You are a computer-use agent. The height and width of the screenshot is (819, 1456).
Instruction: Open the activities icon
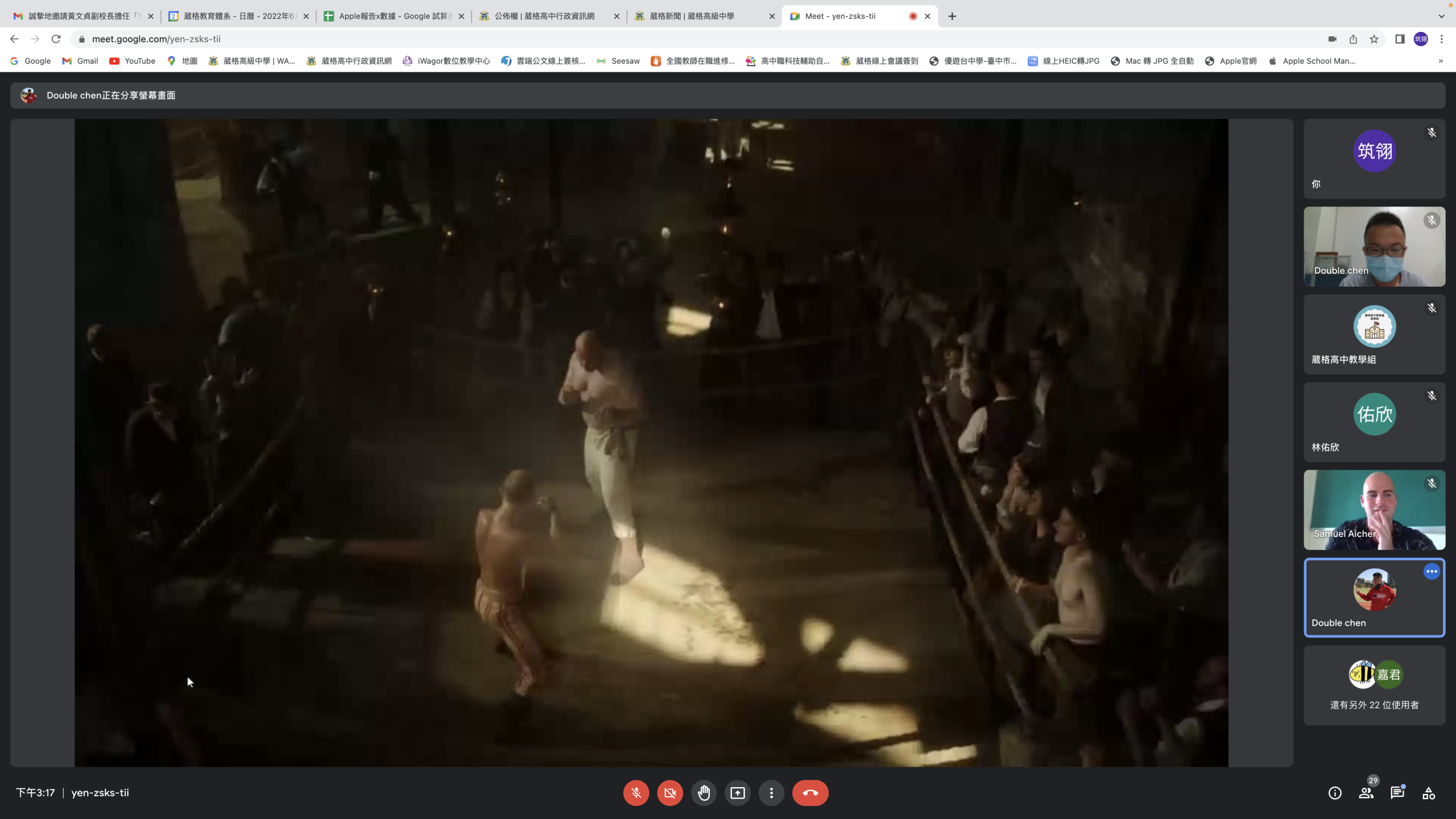pos(1429,793)
